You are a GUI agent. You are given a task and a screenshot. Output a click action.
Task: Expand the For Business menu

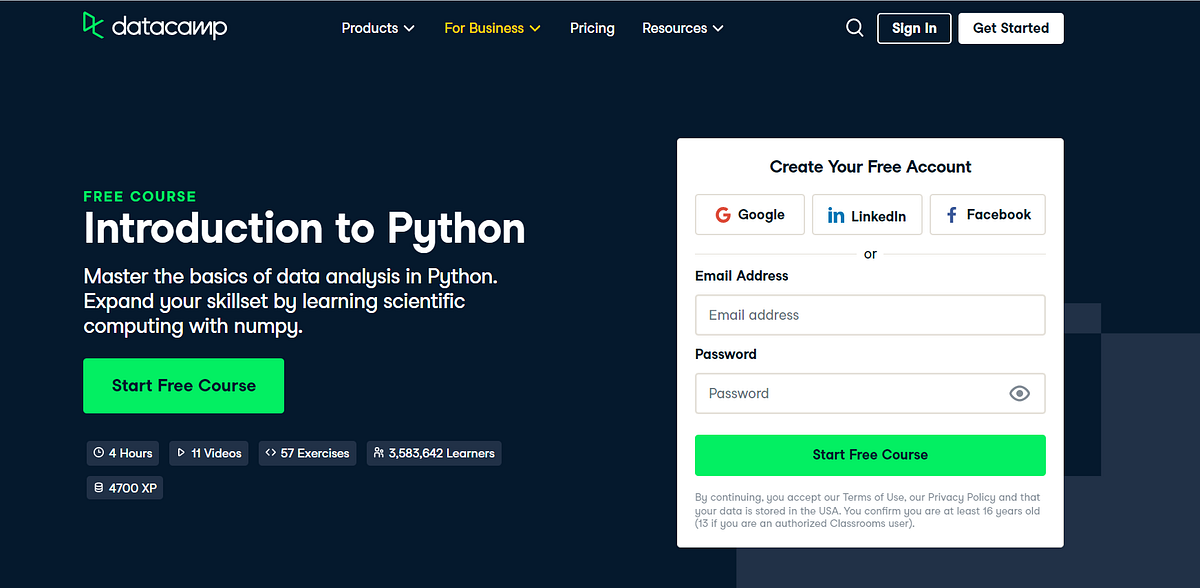tap(492, 28)
